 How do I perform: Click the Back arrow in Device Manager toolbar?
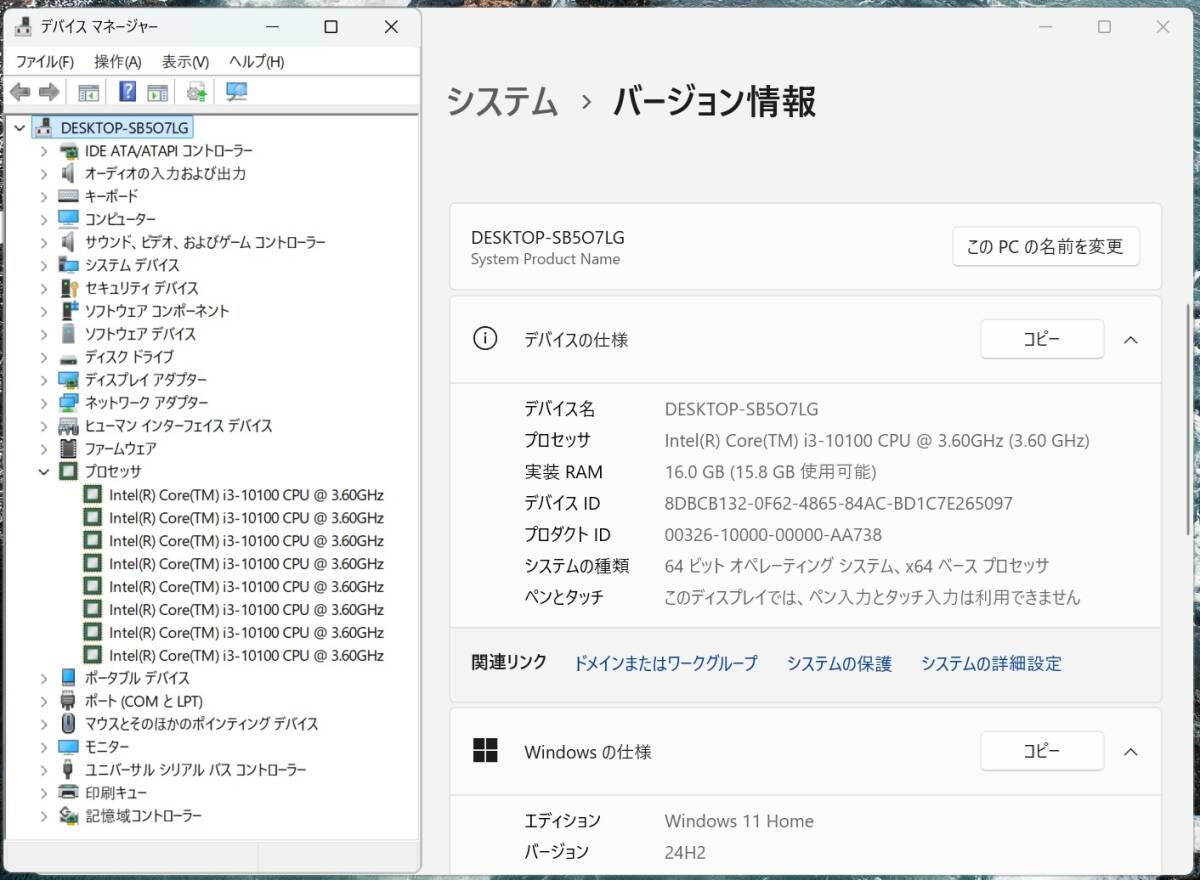(20, 93)
